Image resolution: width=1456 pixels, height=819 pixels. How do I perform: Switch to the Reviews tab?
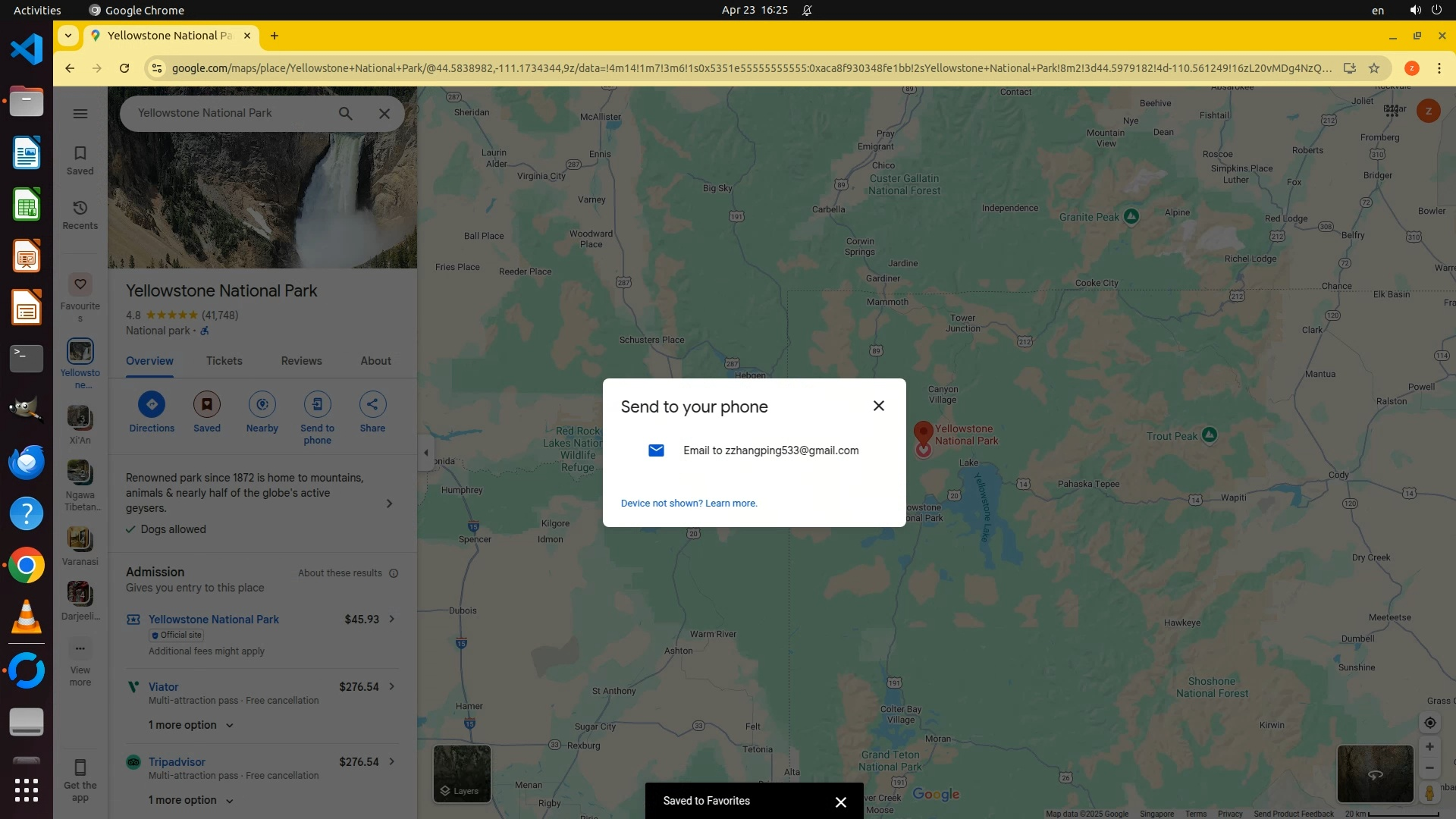301,361
